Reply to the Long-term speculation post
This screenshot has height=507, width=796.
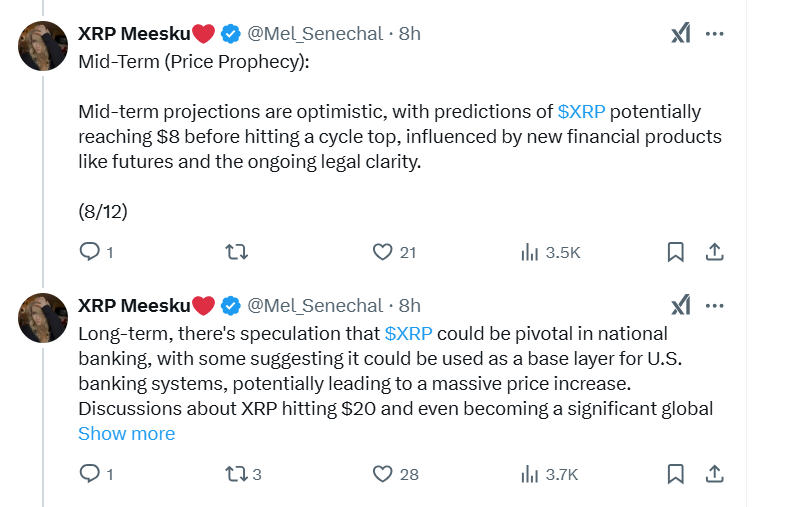pyautogui.click(x=90, y=474)
